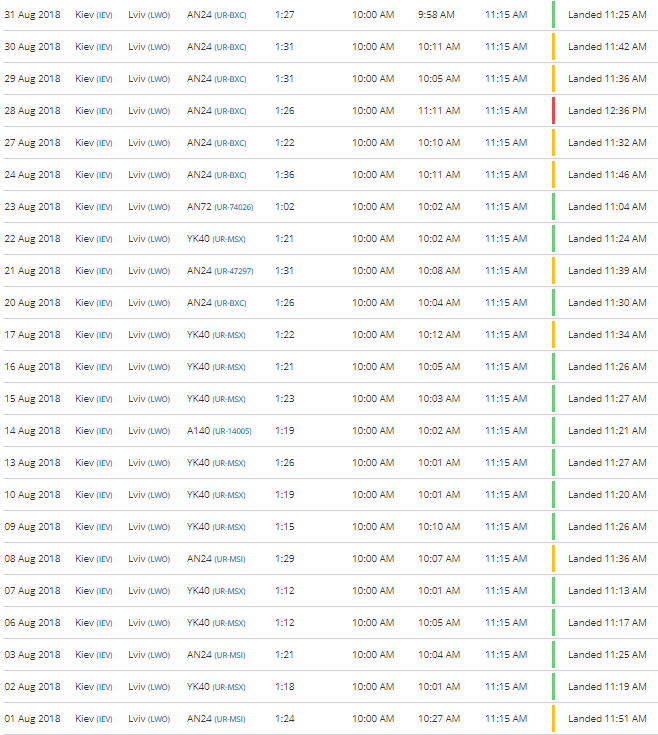Open UR-MSI link in 08 Aug 2018 row
Viewport: 658px width, 735px height.
(229, 559)
